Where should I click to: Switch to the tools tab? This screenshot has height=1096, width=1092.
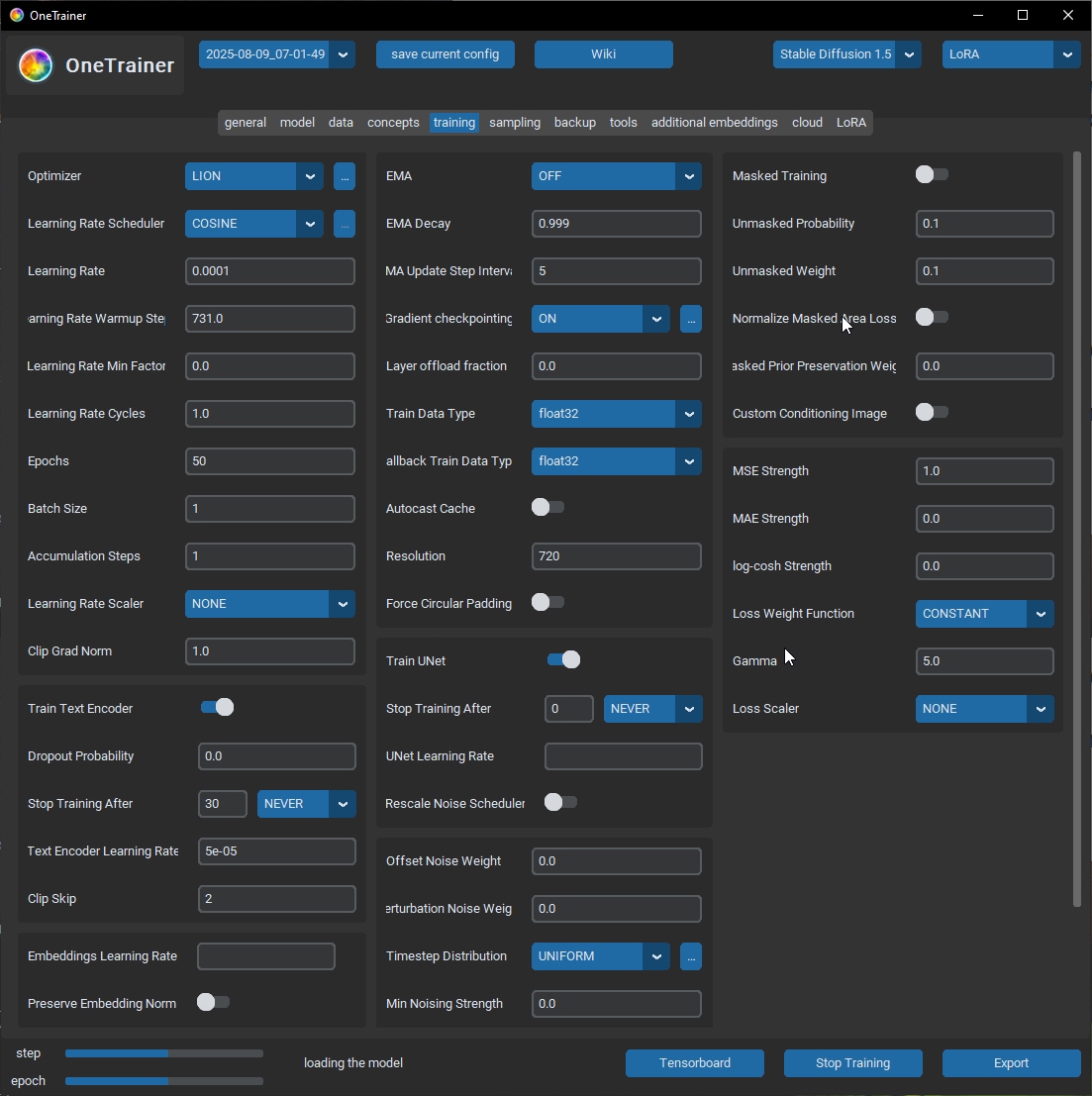click(x=623, y=123)
